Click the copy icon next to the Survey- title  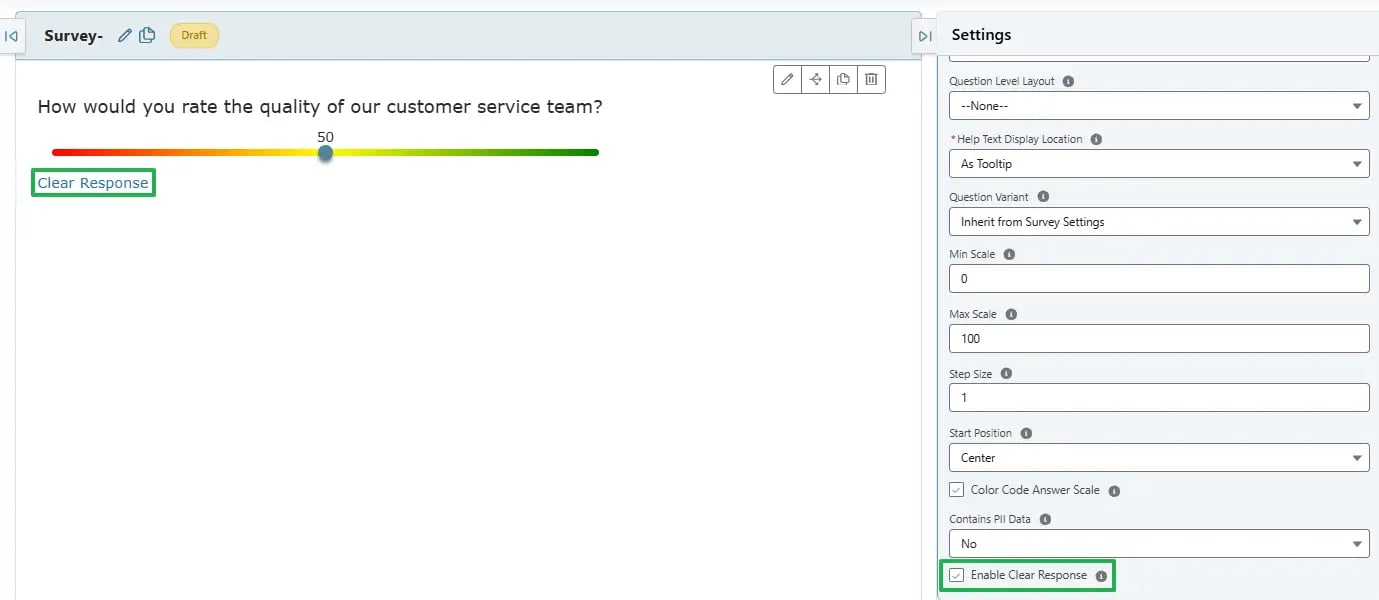[x=147, y=35]
